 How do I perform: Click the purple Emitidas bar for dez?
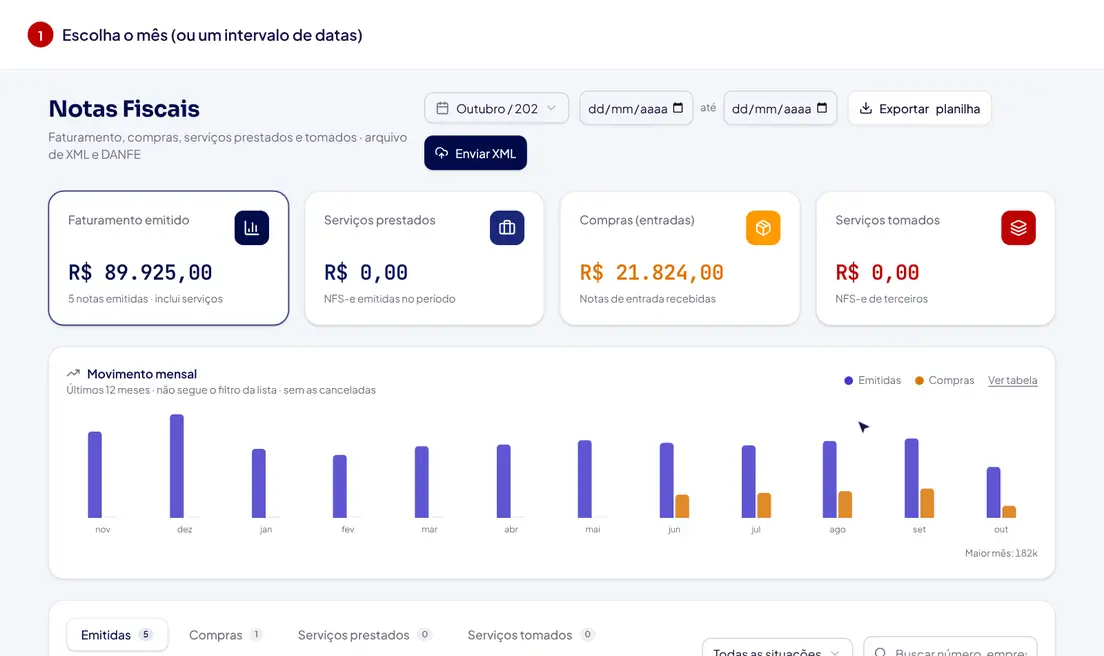pyautogui.click(x=177, y=466)
